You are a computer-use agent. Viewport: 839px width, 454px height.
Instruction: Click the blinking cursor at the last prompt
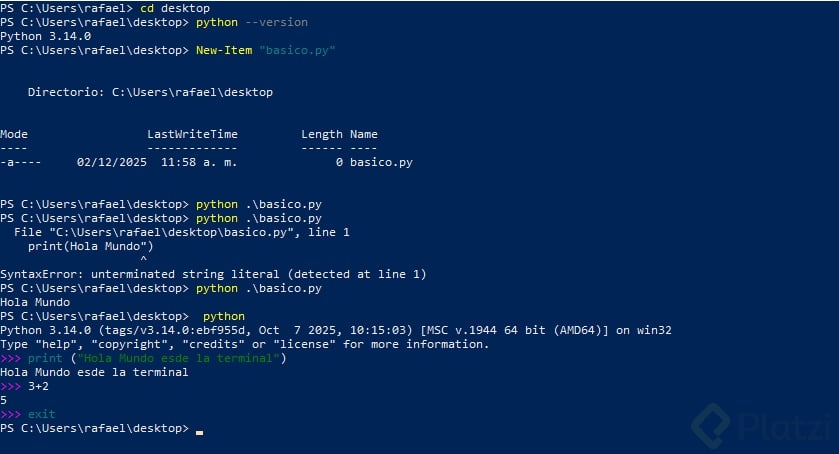coord(200,431)
